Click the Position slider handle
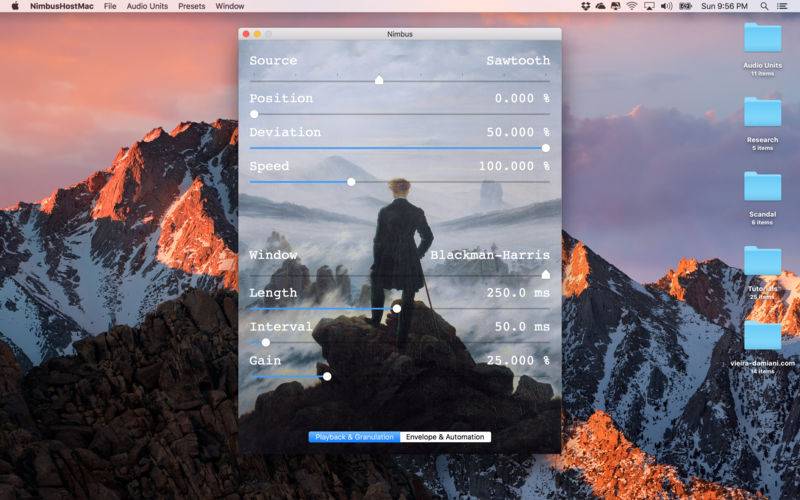The width and height of the screenshot is (800, 500). point(254,114)
